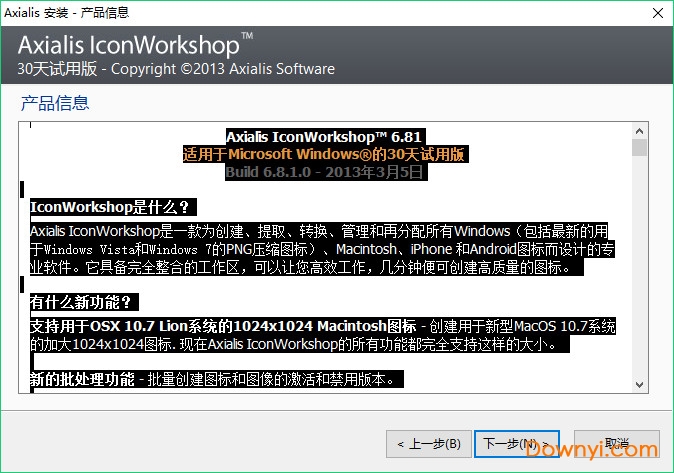Click the OSX 10.7 Lion feature text

coord(223,327)
